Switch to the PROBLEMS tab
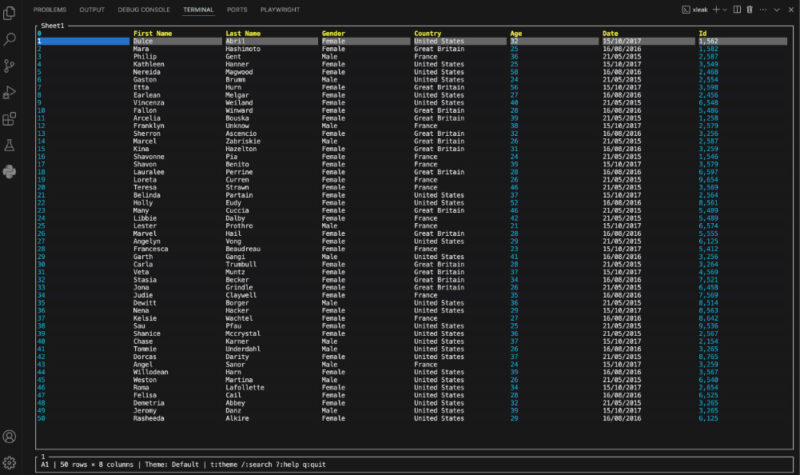This screenshot has width=800, height=475. click(49, 10)
